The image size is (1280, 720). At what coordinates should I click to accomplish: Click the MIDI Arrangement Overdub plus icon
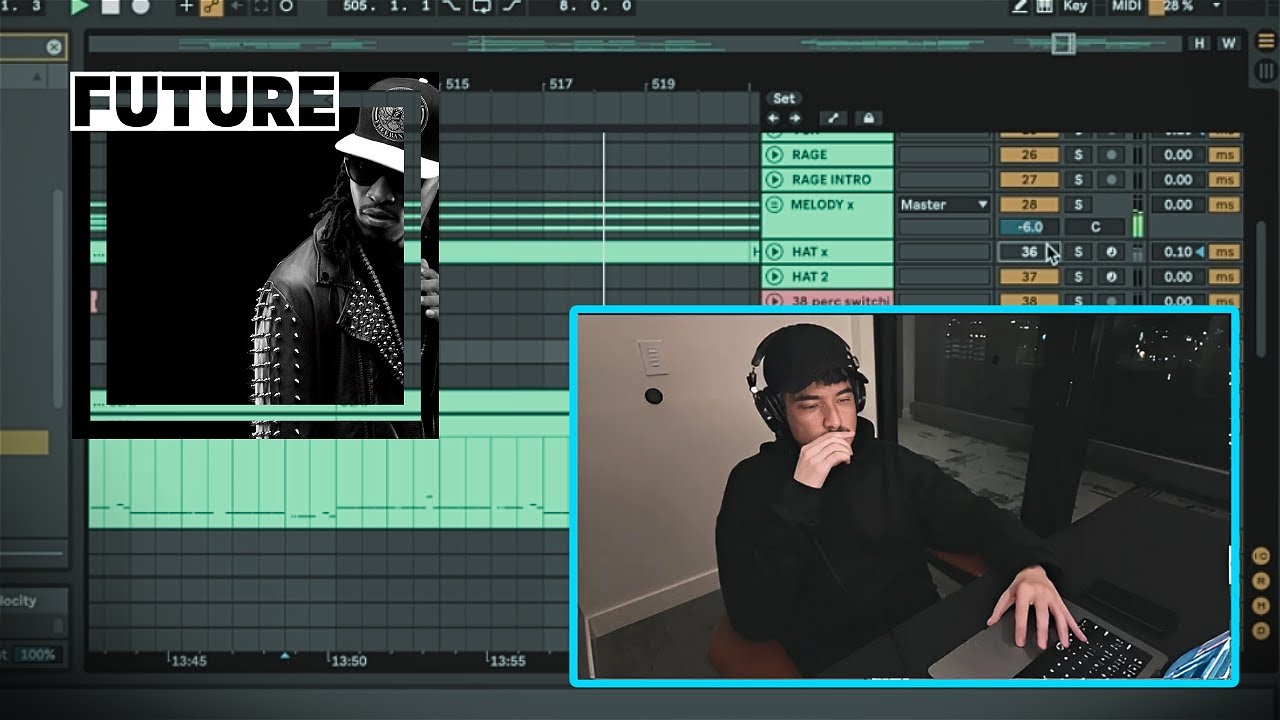tap(186, 6)
